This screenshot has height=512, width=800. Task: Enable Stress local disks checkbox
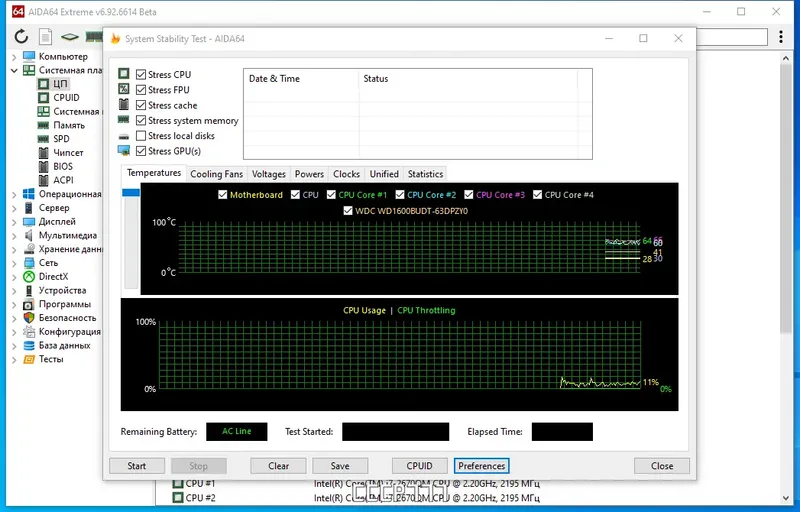(x=141, y=136)
